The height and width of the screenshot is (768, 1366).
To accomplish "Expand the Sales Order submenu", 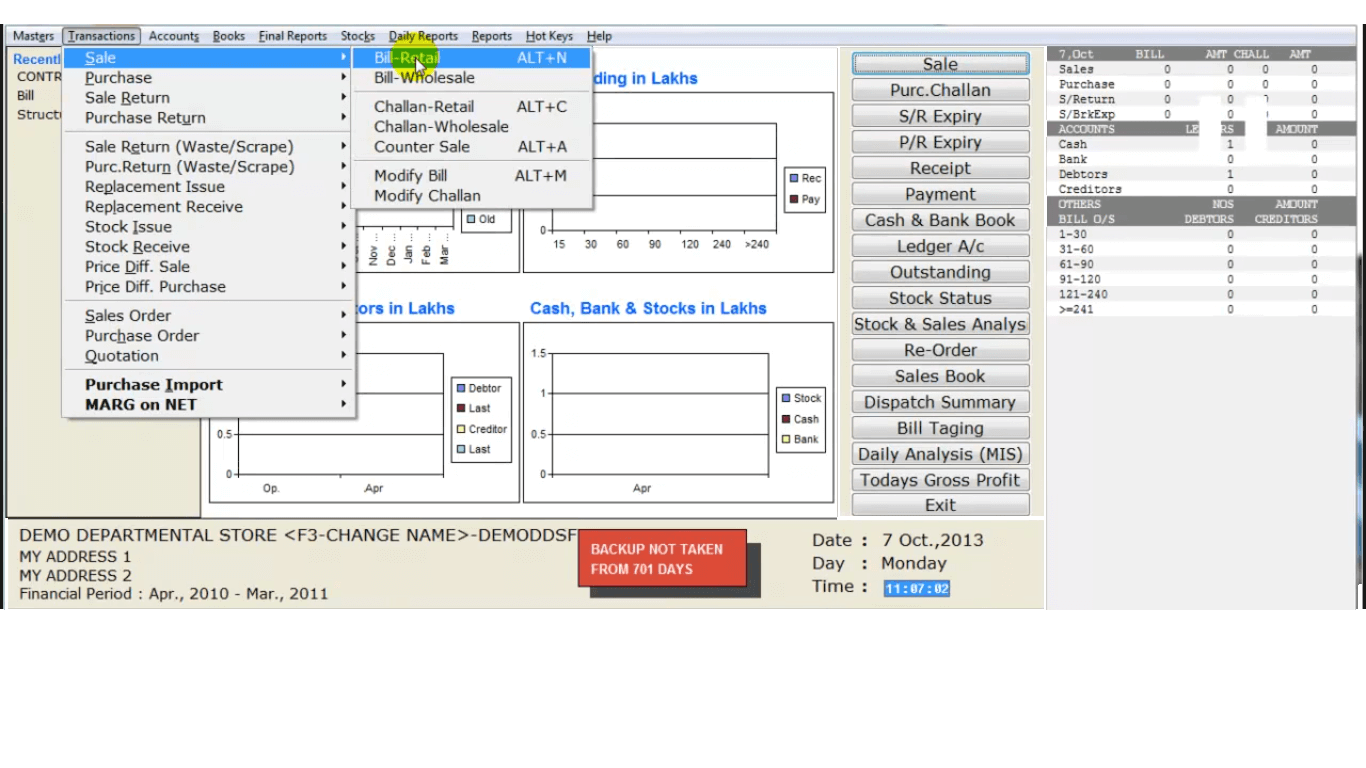I will click(209, 316).
